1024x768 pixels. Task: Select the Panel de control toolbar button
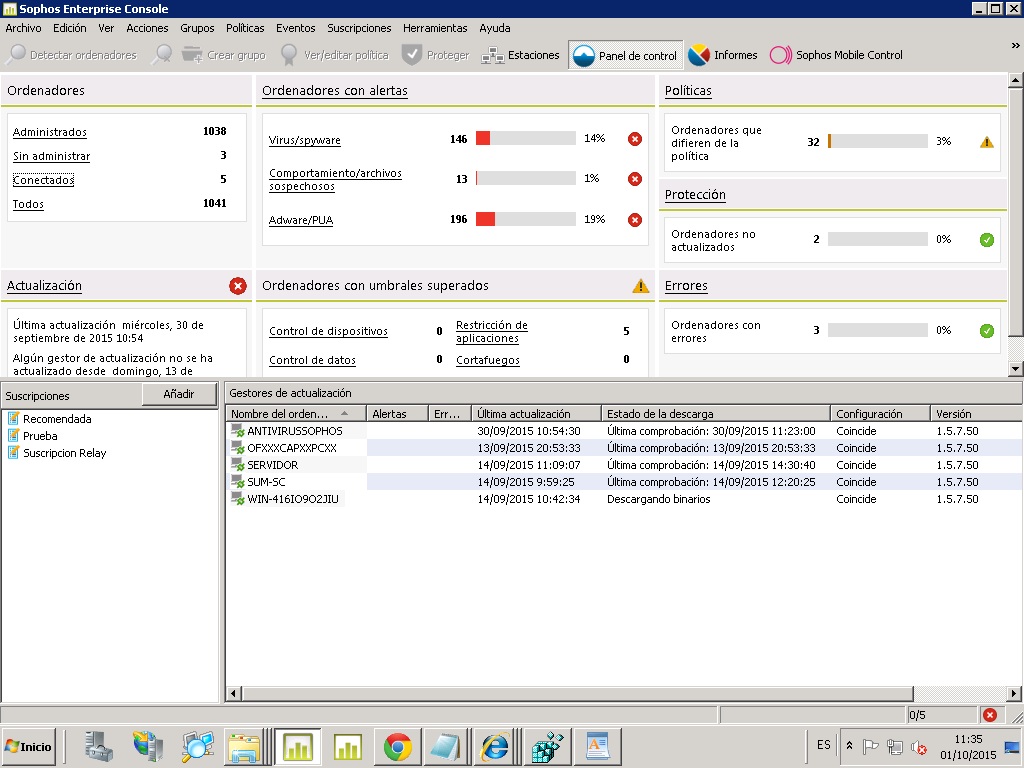coord(625,56)
